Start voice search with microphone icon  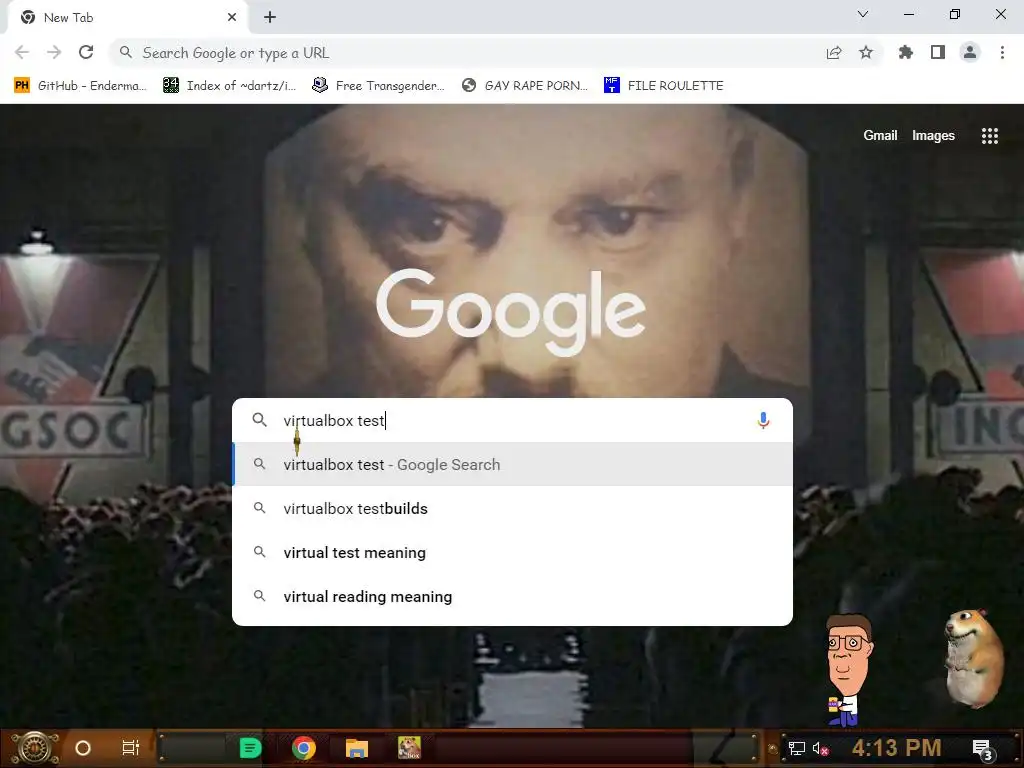point(763,421)
